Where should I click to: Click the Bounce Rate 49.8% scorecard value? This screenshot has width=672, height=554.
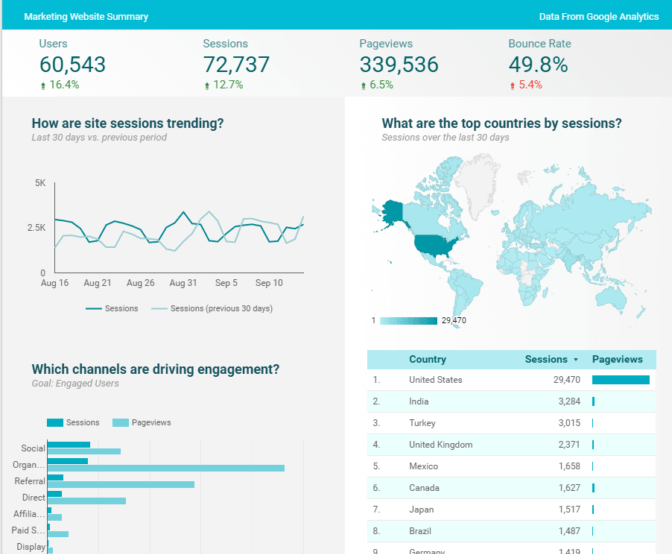point(538,65)
